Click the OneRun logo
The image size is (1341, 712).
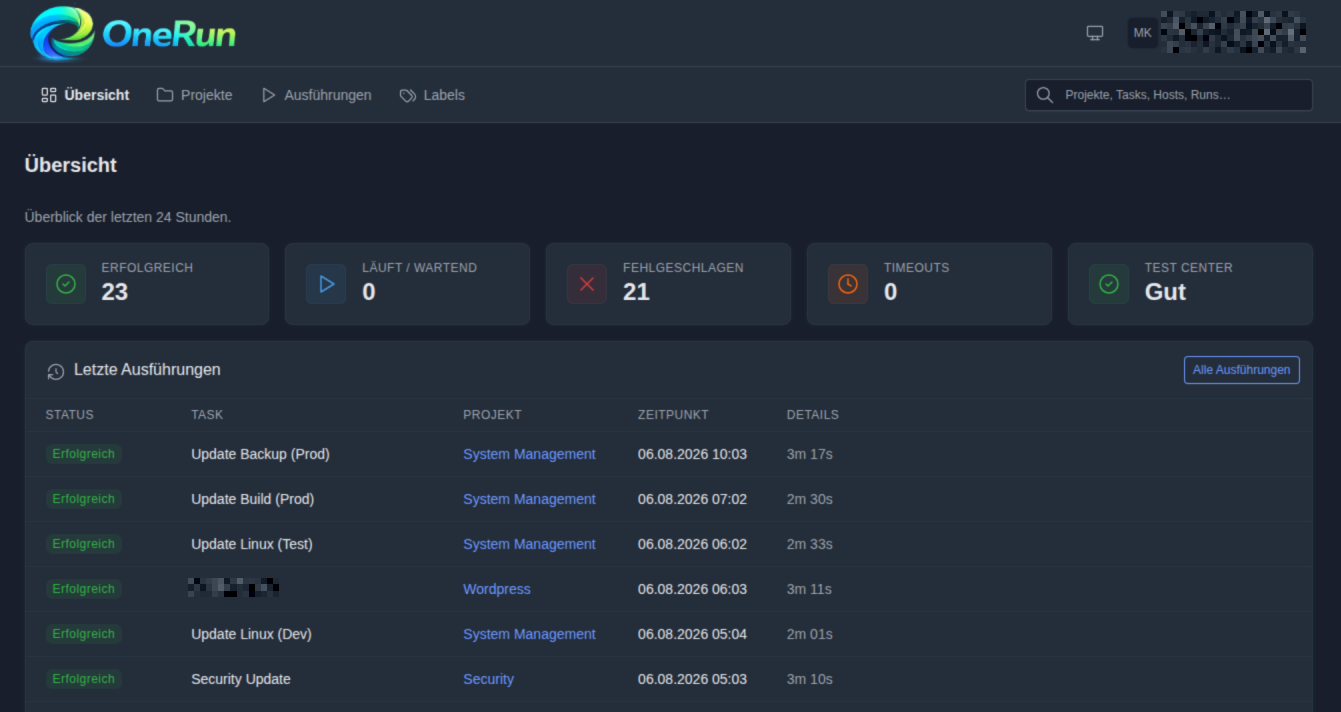click(x=133, y=33)
